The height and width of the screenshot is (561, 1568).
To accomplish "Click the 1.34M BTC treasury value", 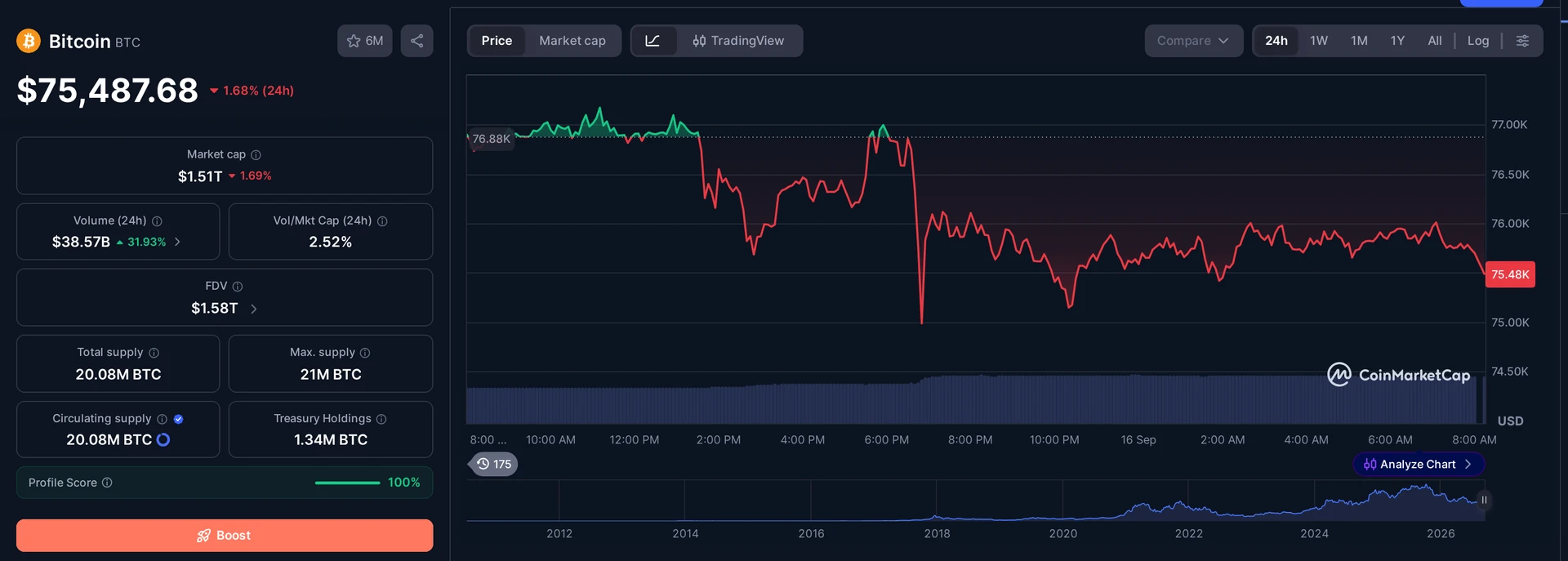I will point(331,439).
